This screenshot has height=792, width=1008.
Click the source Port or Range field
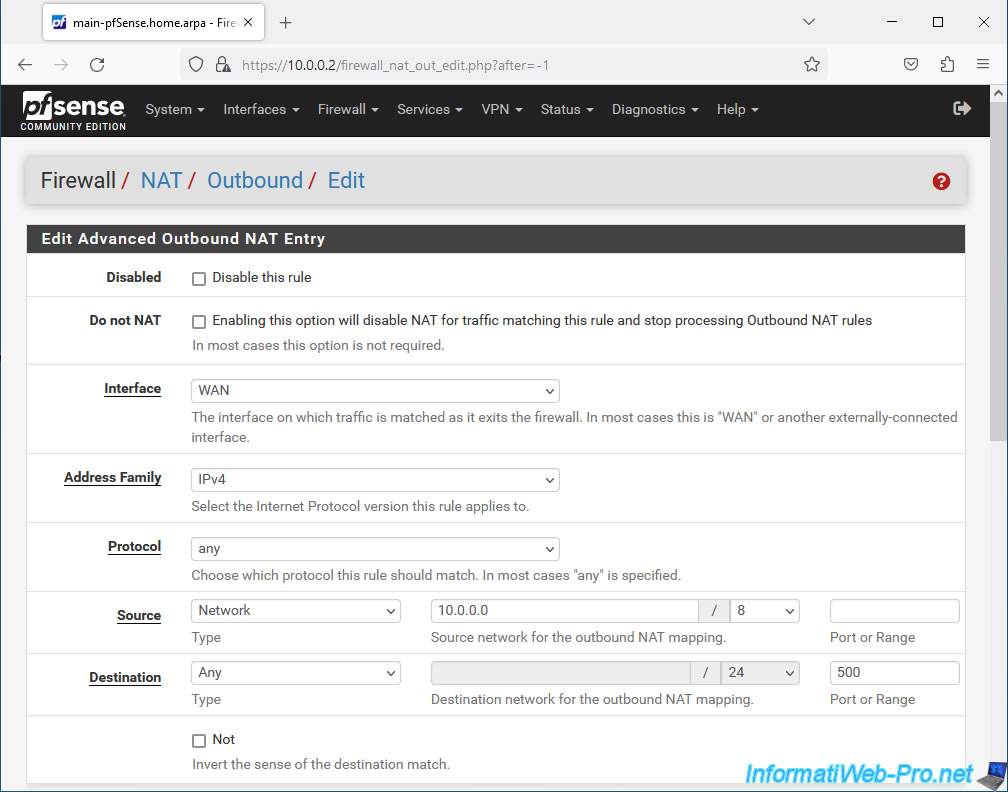[x=894, y=611]
